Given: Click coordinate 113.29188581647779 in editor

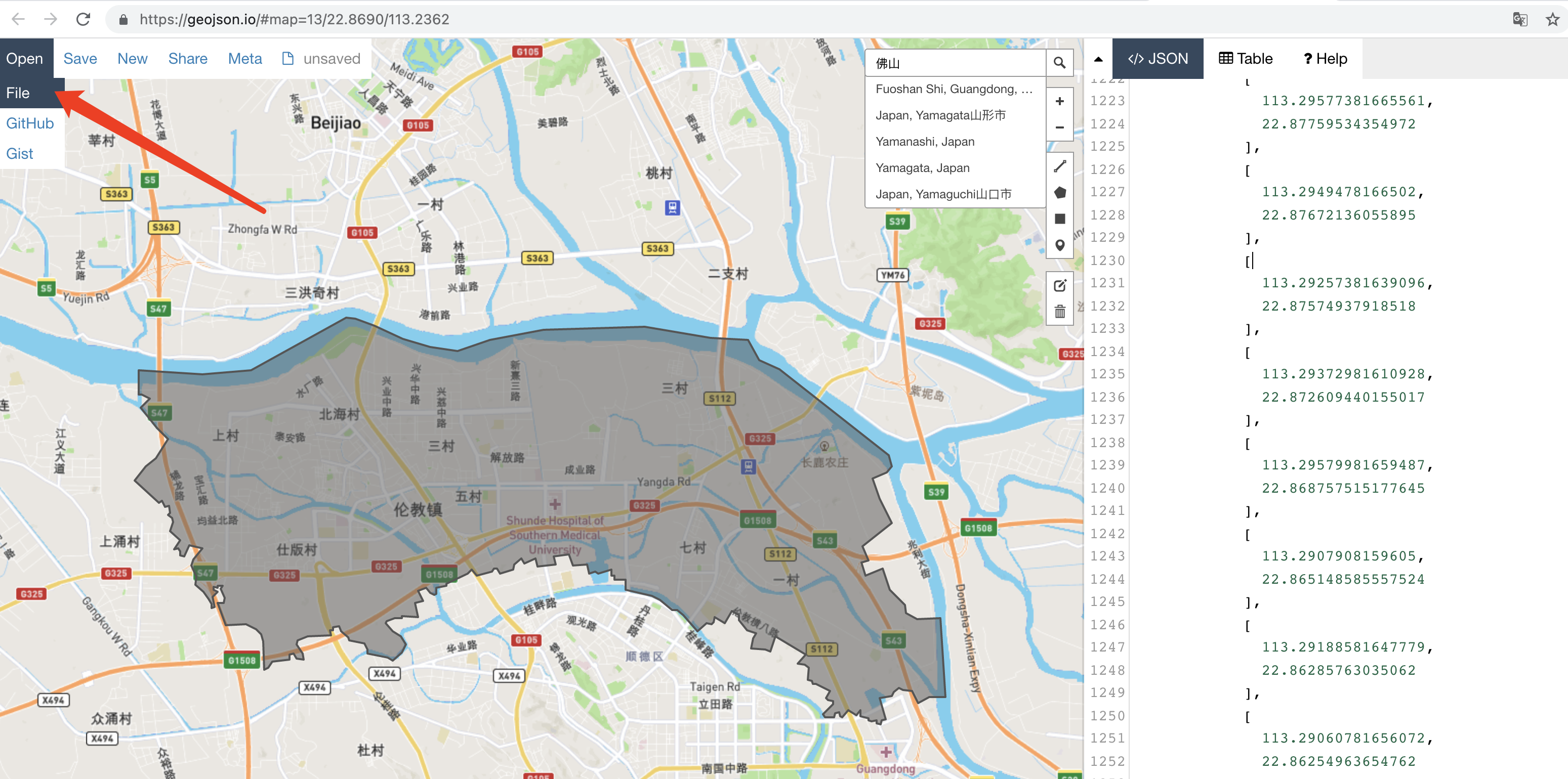Looking at the screenshot, I should [x=1344, y=646].
